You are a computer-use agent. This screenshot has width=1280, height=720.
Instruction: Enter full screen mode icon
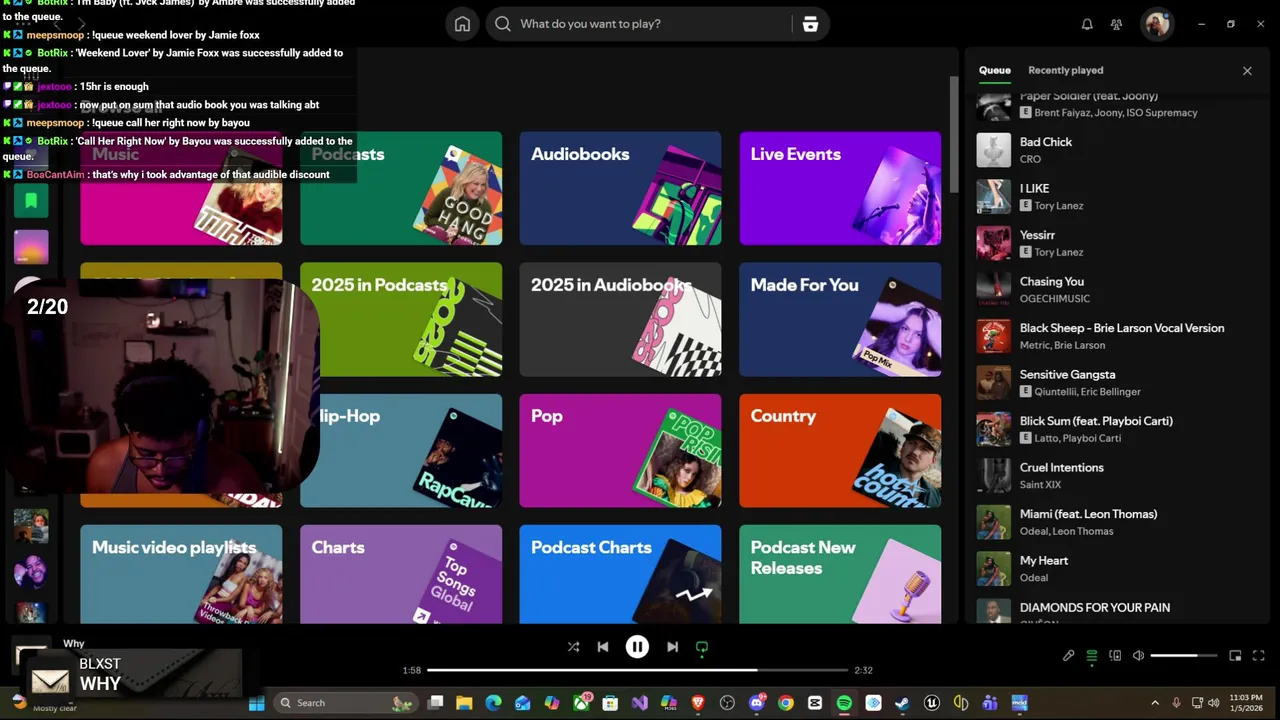click(1259, 656)
